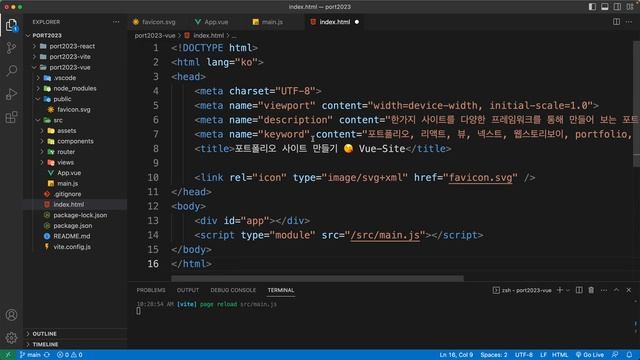Split the terminal panel
Screen dimensions: 640x360
click(x=579, y=290)
